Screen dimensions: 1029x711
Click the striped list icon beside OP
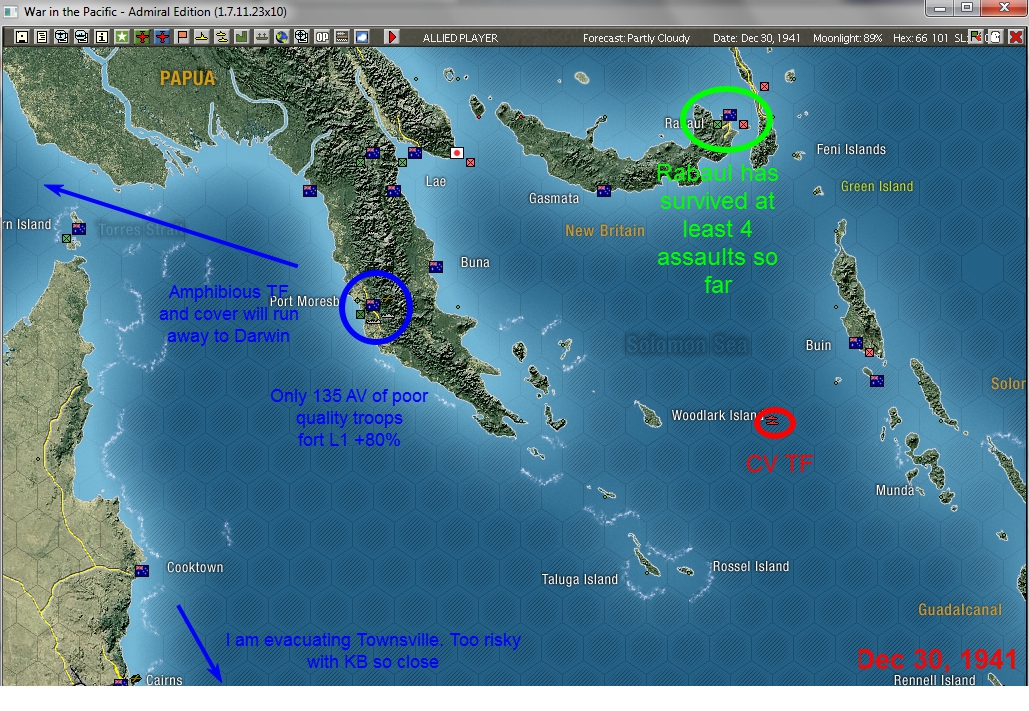pyautogui.click(x=342, y=37)
